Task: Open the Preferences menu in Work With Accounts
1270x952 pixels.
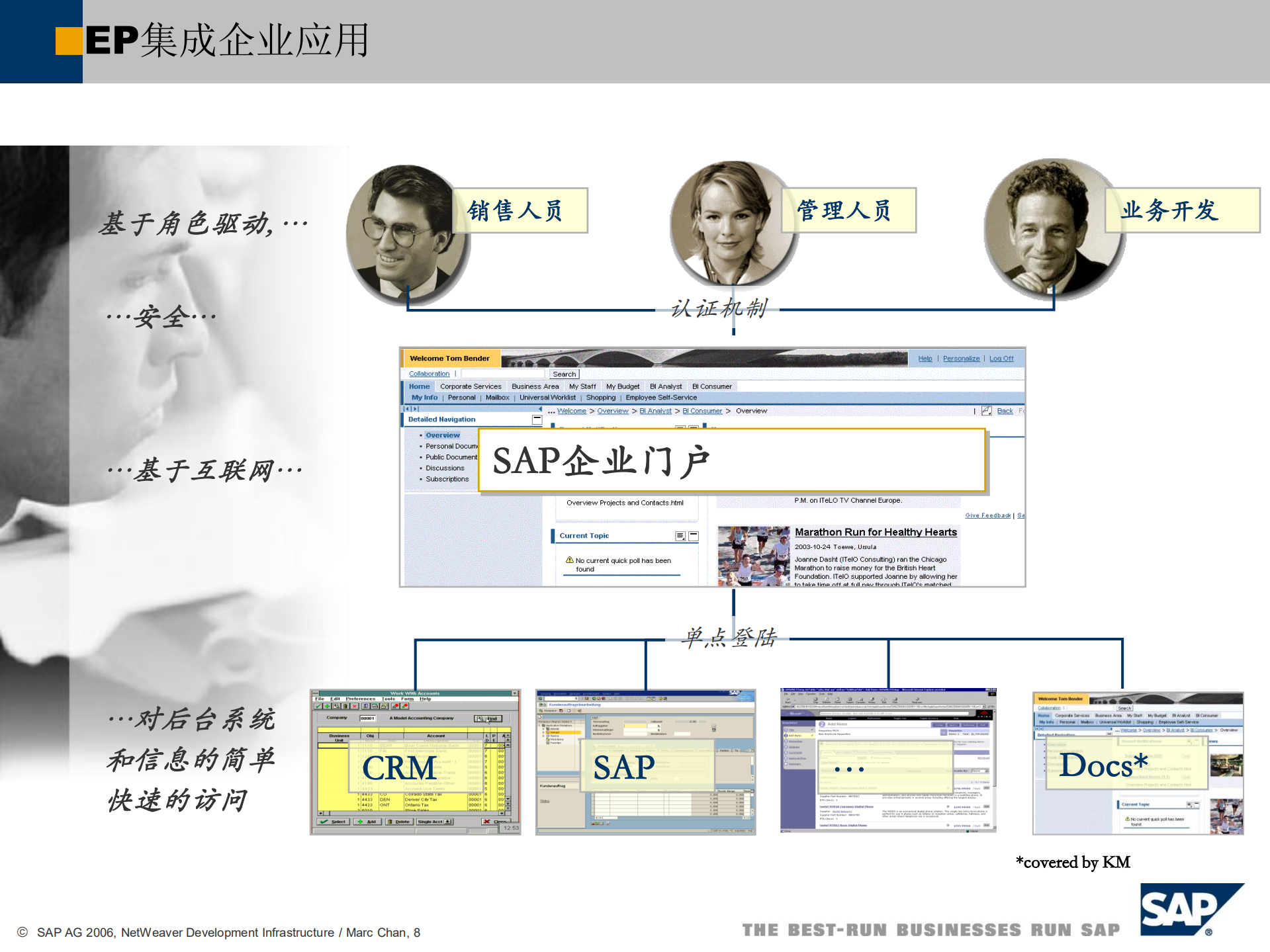Action: click(360, 699)
